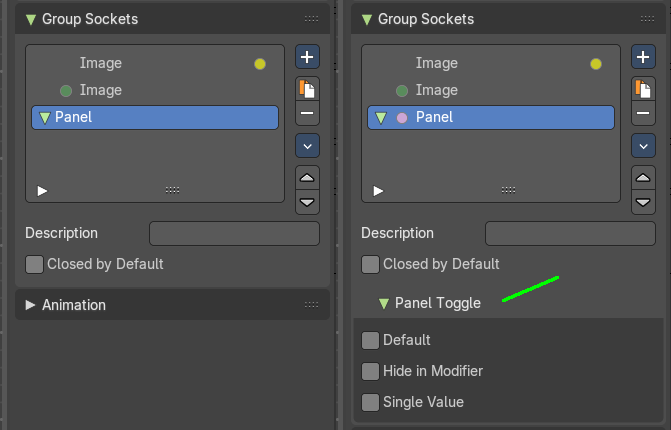This screenshot has width=671, height=430.
Task: Open socket specials menu in left panel
Action: click(307, 146)
